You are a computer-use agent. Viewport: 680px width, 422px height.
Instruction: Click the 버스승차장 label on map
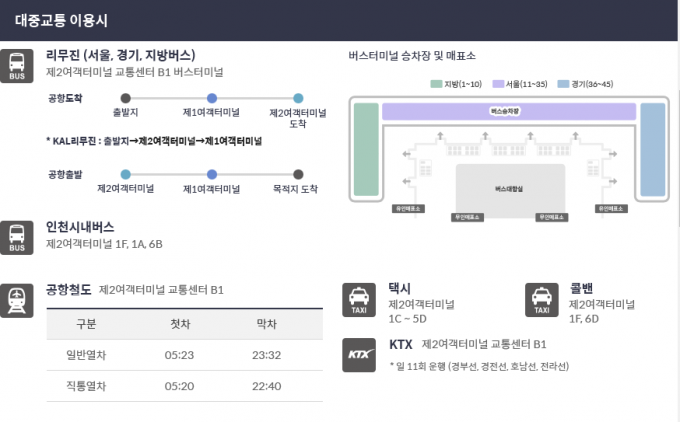505,111
